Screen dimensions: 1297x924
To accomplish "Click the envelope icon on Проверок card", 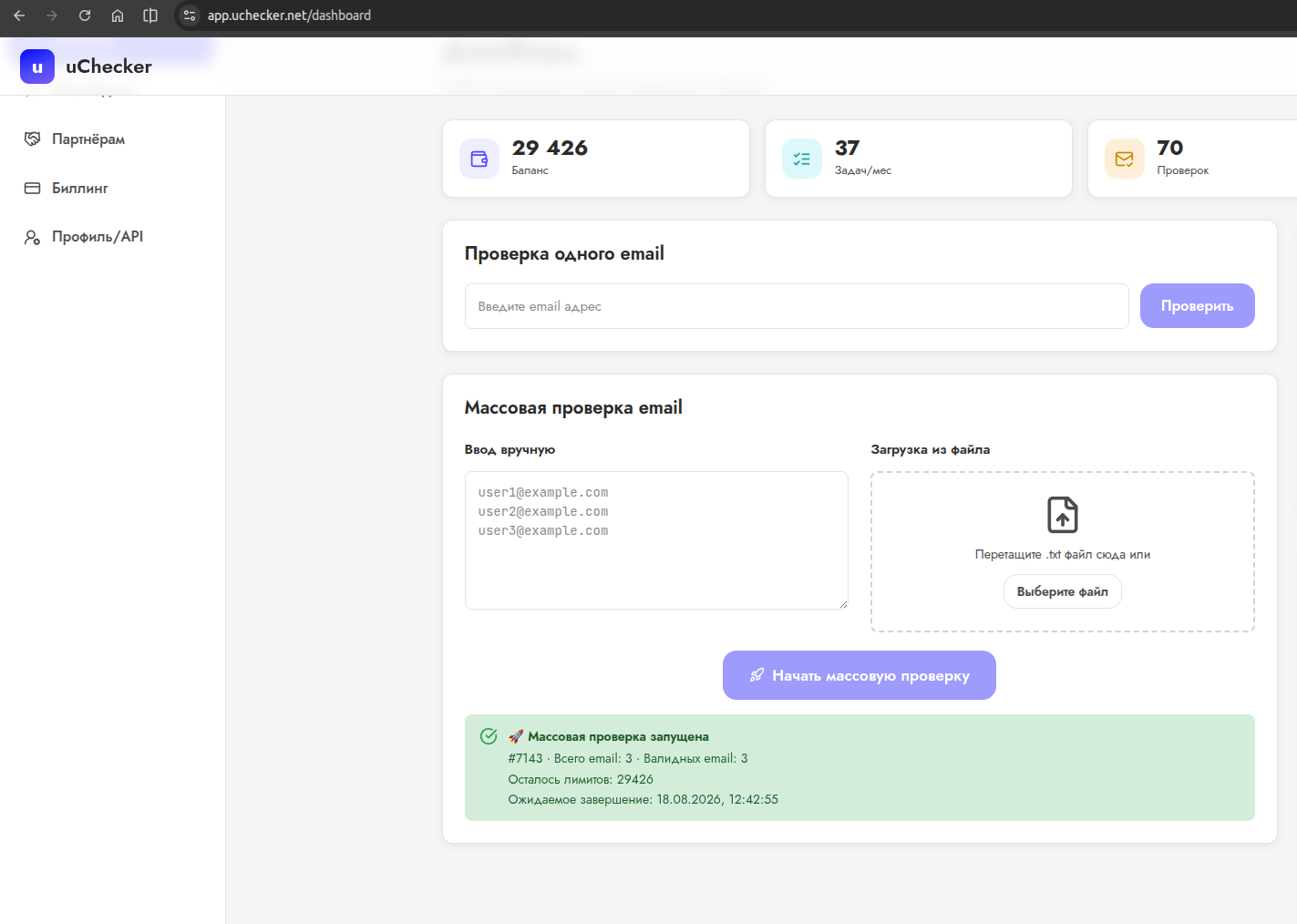I will 1125,159.
